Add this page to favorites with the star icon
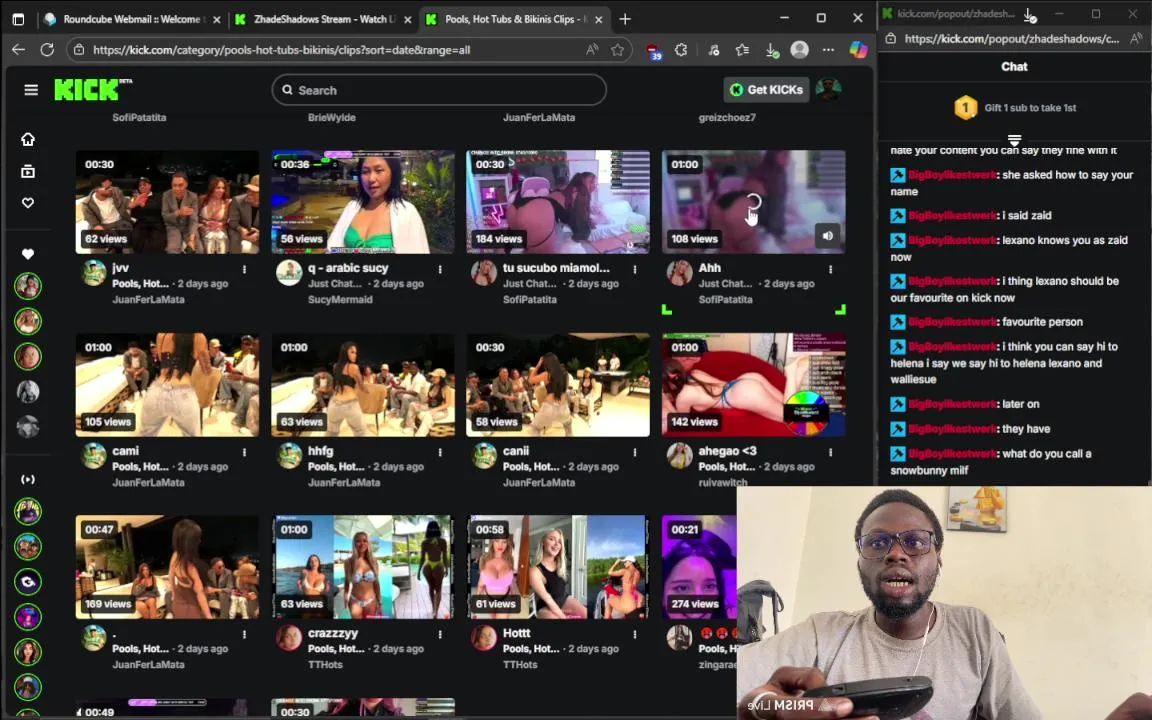Image resolution: width=1152 pixels, height=720 pixels. pos(617,50)
